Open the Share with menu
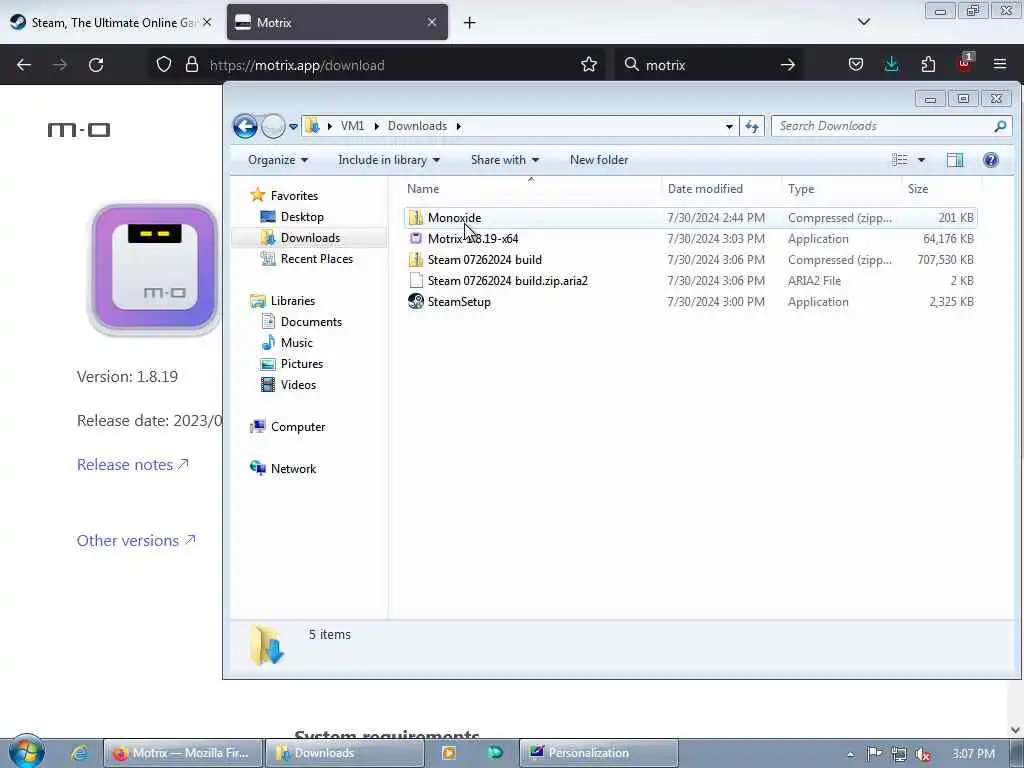 tap(505, 160)
